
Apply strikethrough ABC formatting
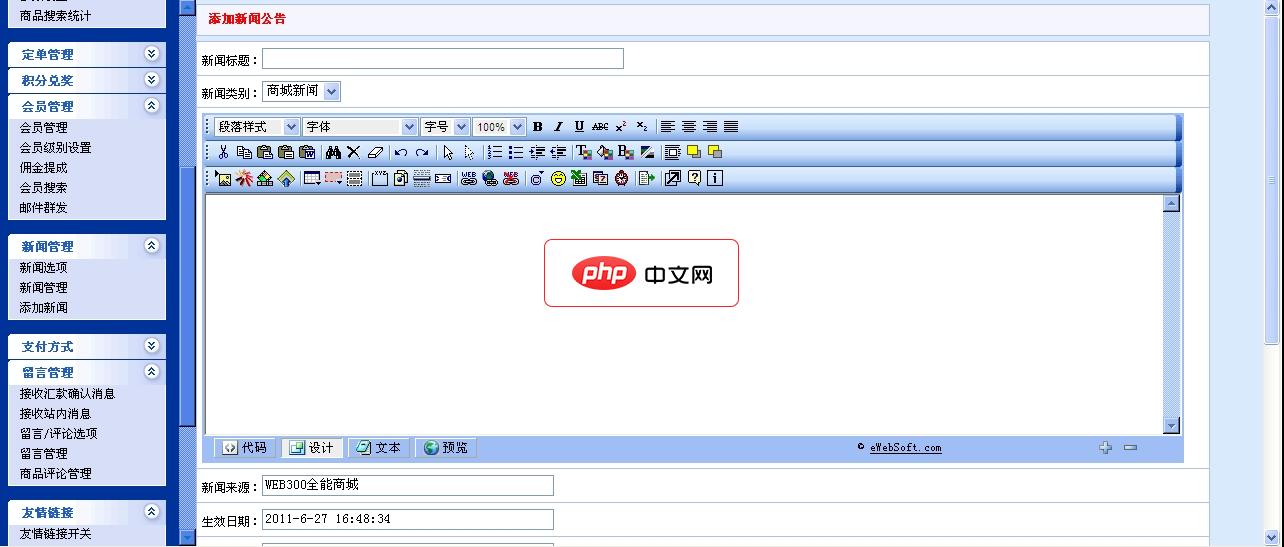coord(600,127)
